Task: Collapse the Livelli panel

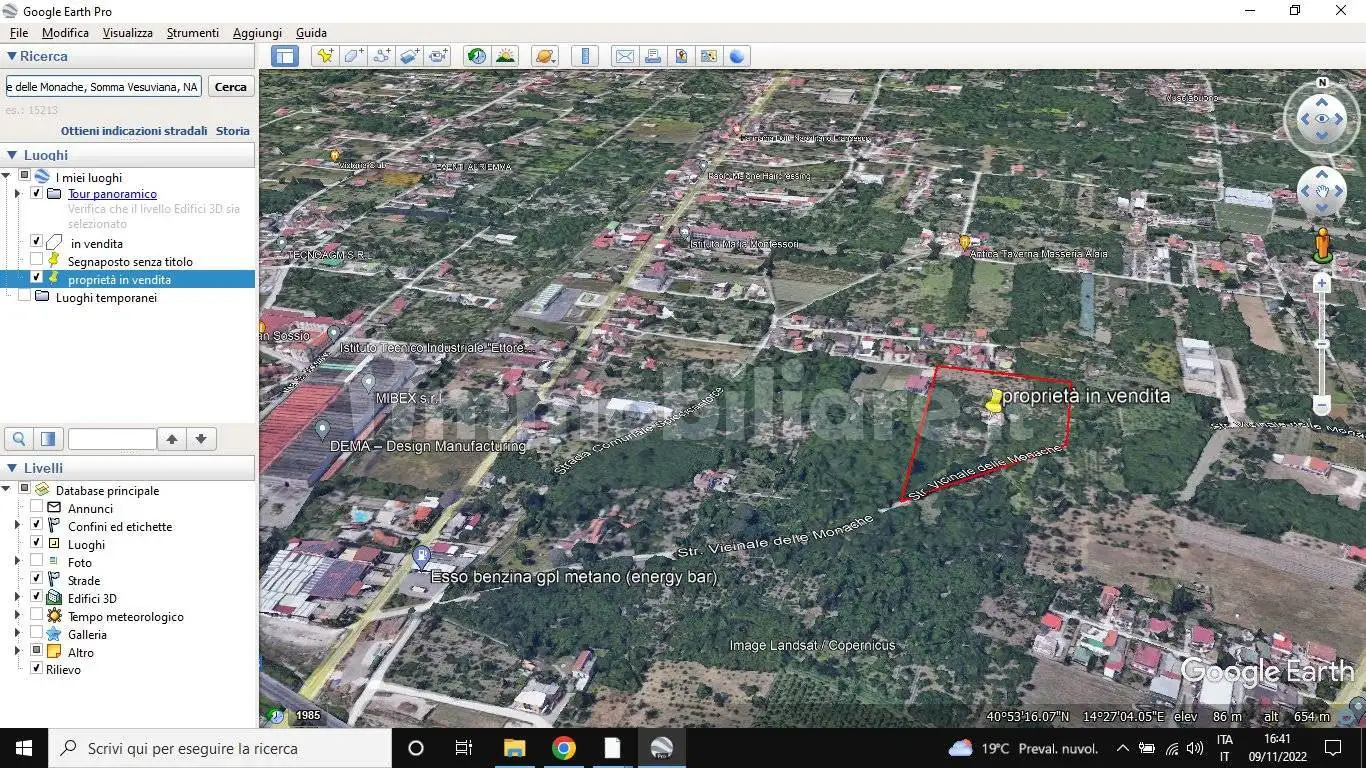Action: [12, 468]
